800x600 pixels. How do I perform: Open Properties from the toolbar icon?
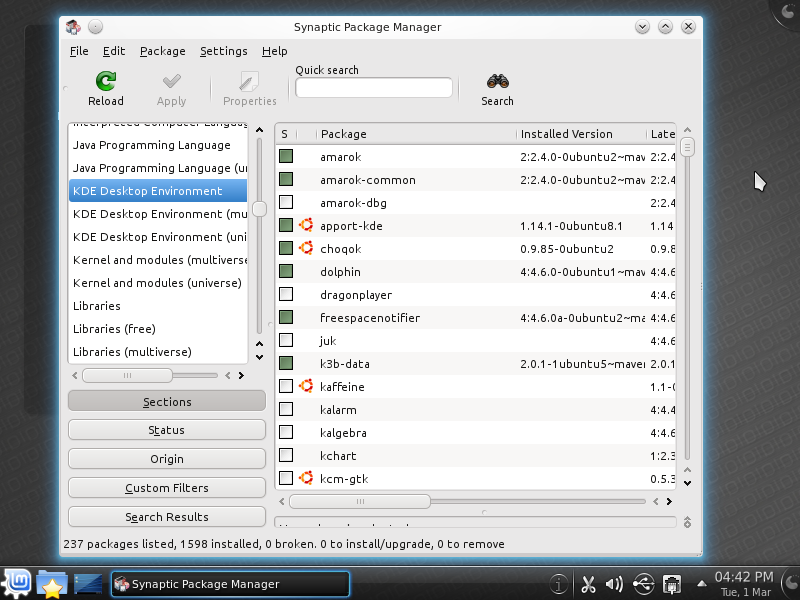tap(249, 83)
